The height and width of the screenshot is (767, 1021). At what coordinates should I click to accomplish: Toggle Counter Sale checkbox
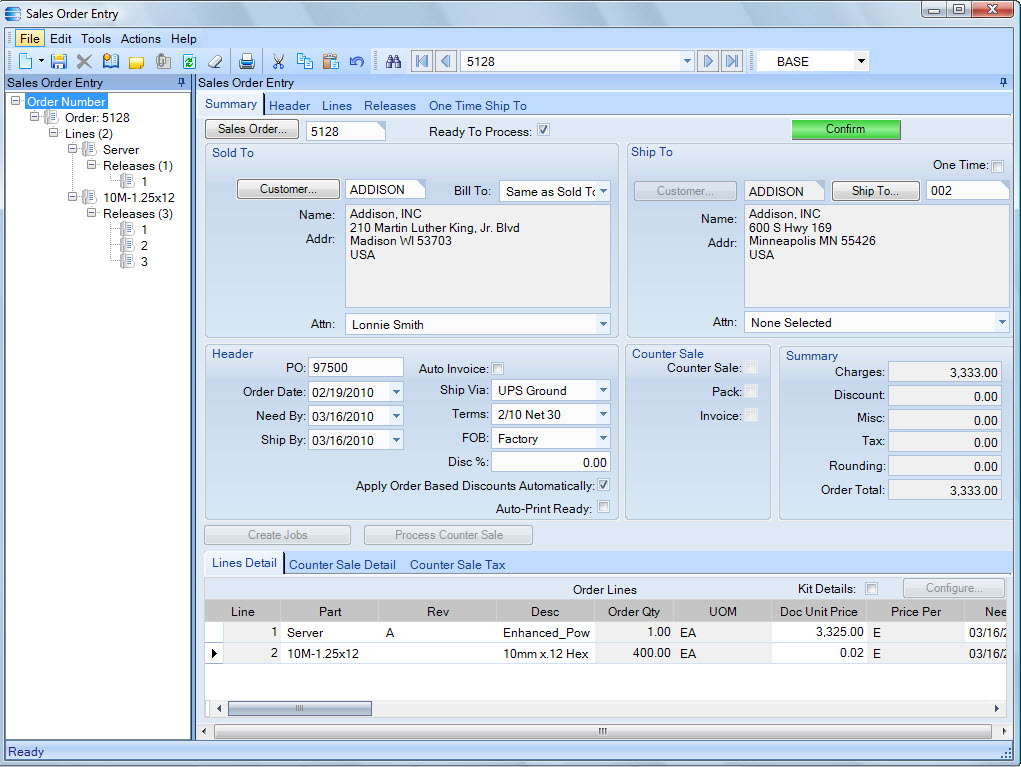pyautogui.click(x=751, y=368)
